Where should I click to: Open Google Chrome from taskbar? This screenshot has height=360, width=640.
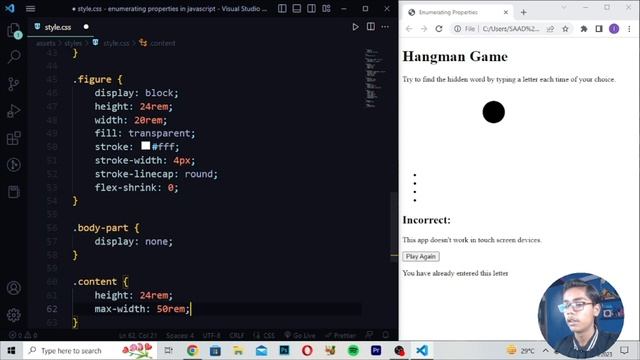pos(192,351)
